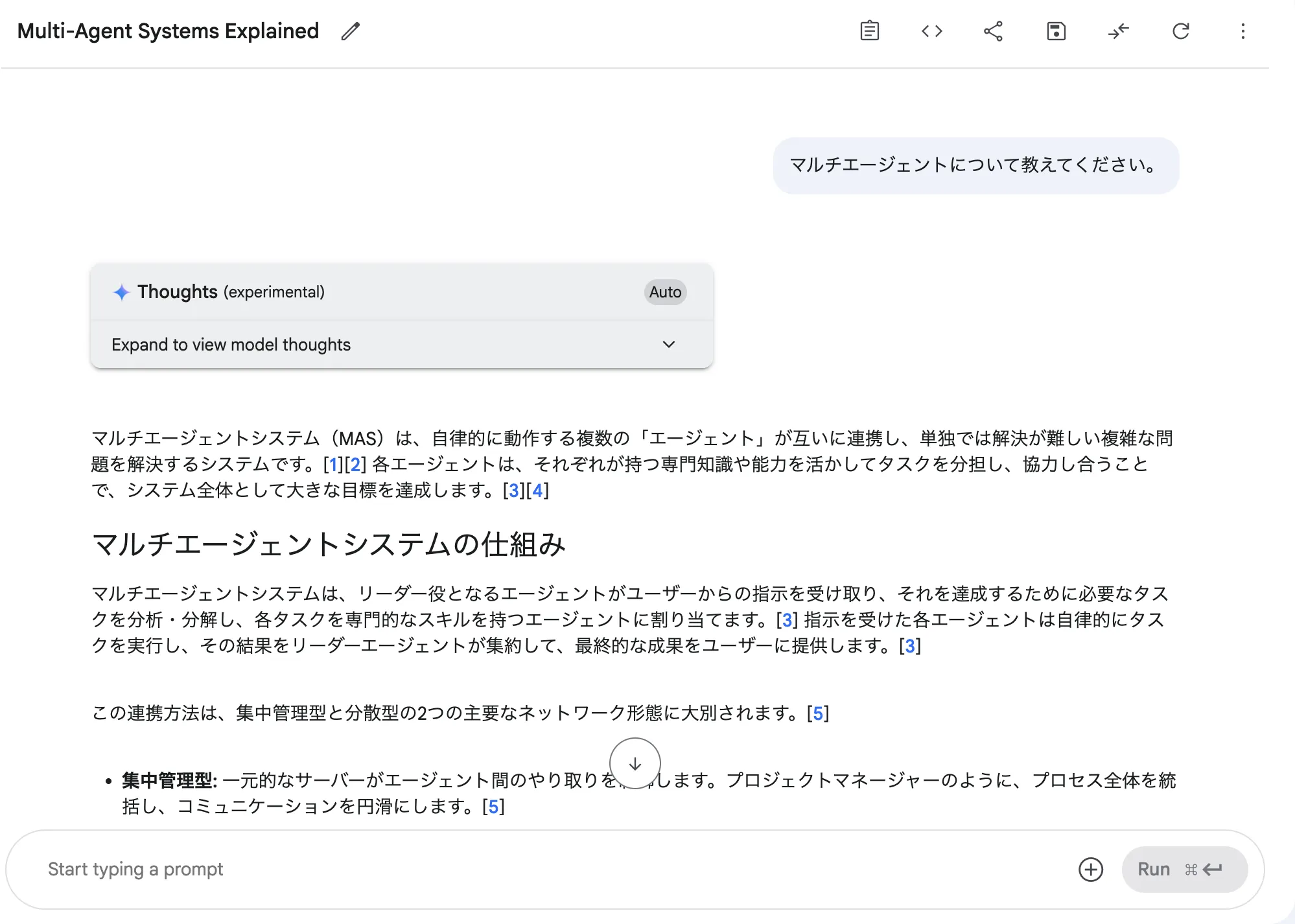The height and width of the screenshot is (924, 1295).
Task: Attach content with the plus button
Action: 1091,869
